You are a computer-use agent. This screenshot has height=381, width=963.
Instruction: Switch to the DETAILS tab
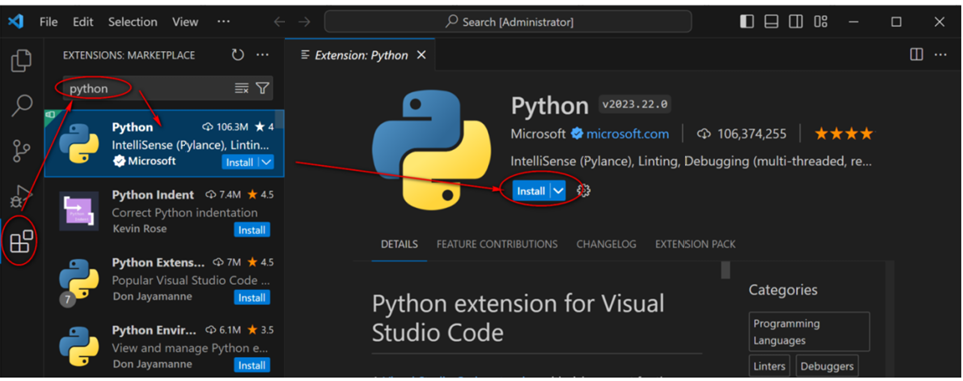click(x=399, y=244)
